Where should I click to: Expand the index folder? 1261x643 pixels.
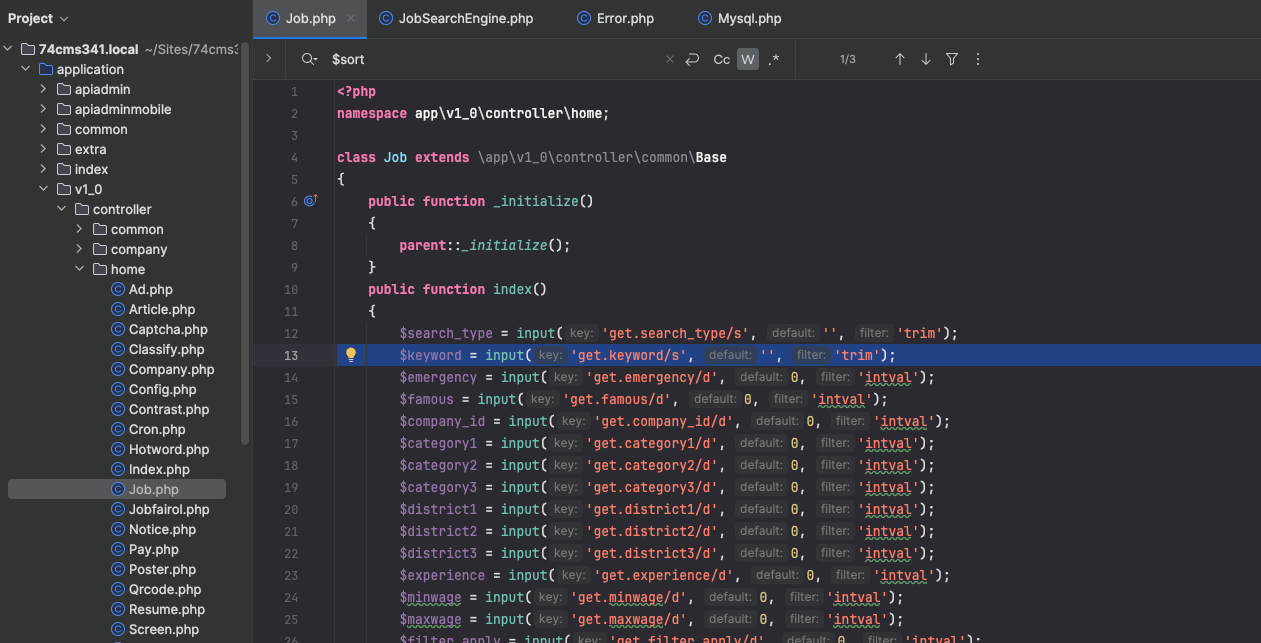coord(44,169)
